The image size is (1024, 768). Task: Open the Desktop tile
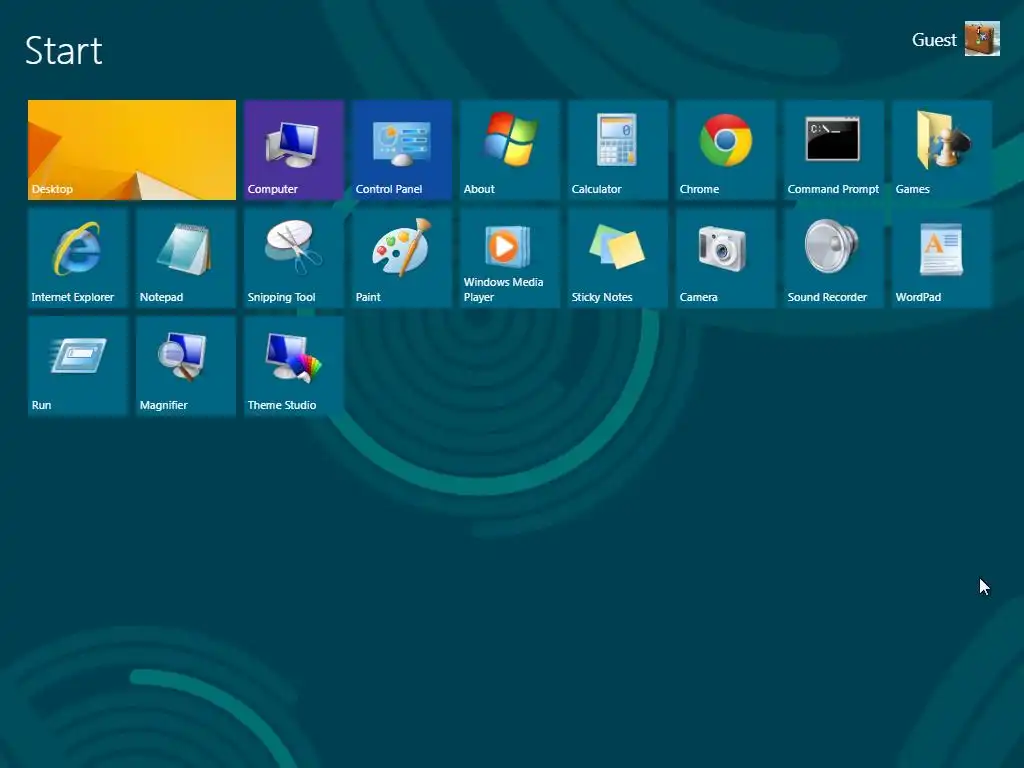[131, 150]
